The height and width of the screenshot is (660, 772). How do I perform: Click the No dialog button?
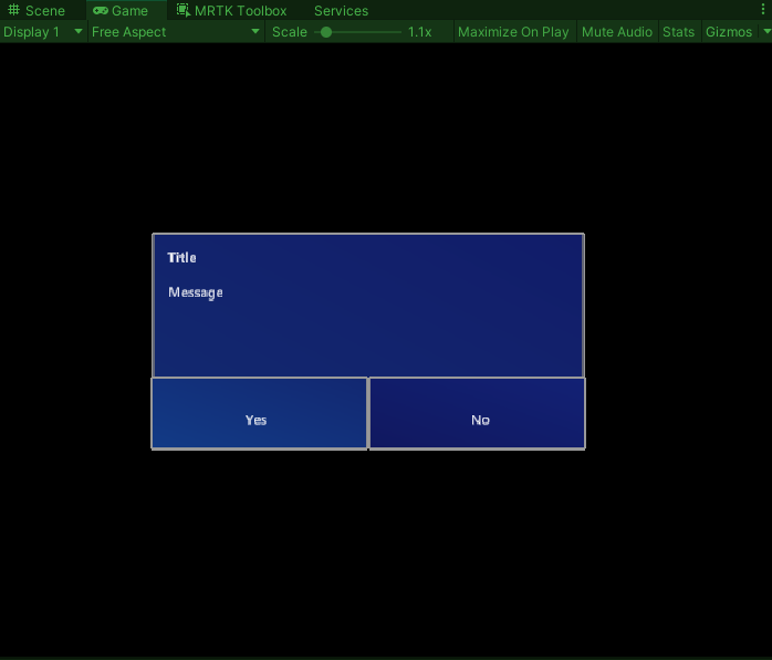click(x=477, y=413)
